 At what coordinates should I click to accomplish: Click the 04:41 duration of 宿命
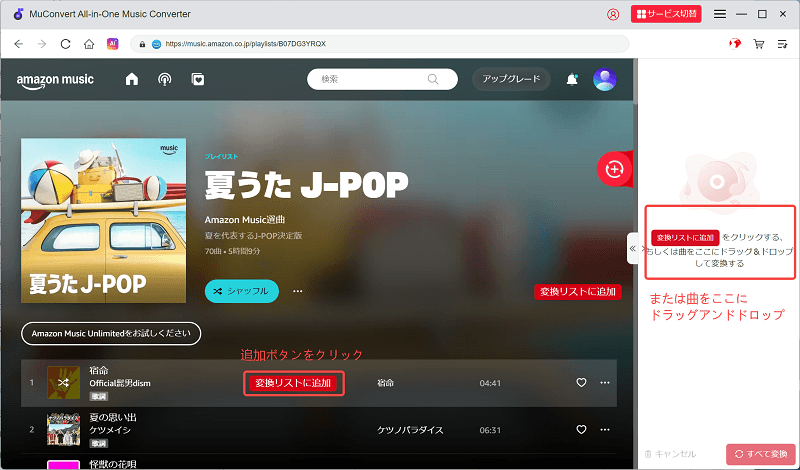tap(490, 383)
